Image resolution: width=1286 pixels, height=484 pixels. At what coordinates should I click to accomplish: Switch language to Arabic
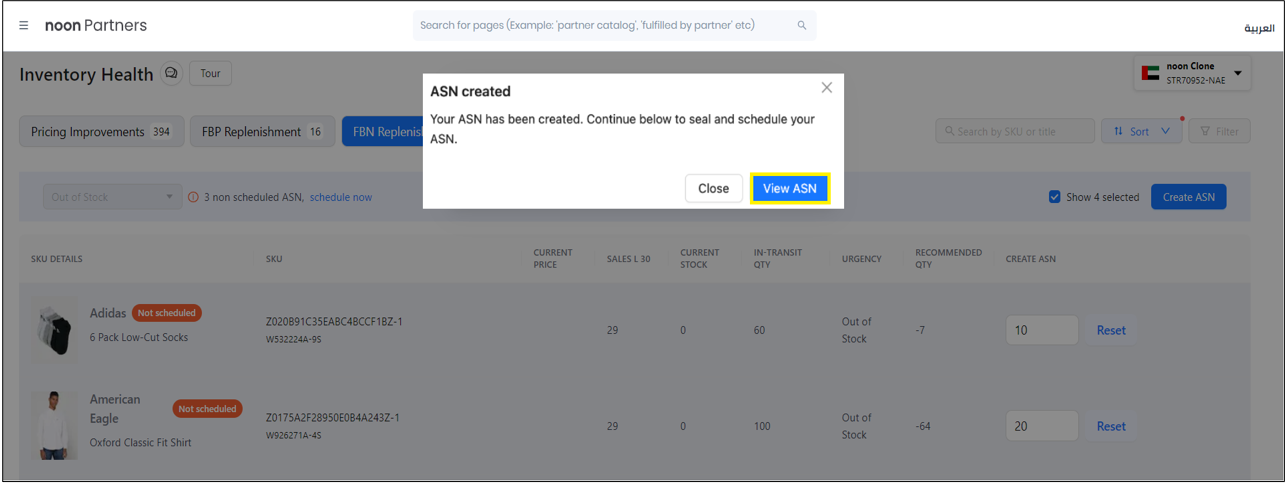[x=1258, y=27]
